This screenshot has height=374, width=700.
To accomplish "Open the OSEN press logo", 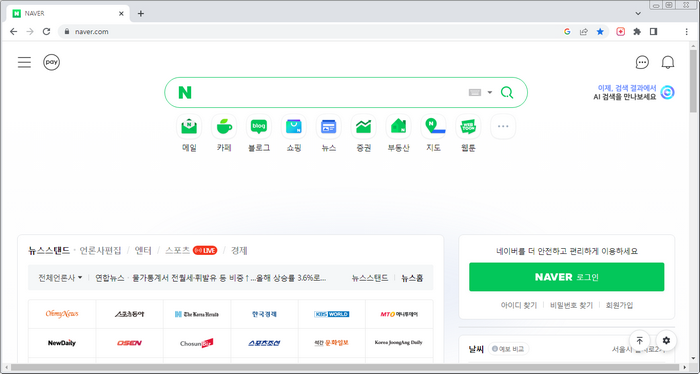I will [x=129, y=343].
